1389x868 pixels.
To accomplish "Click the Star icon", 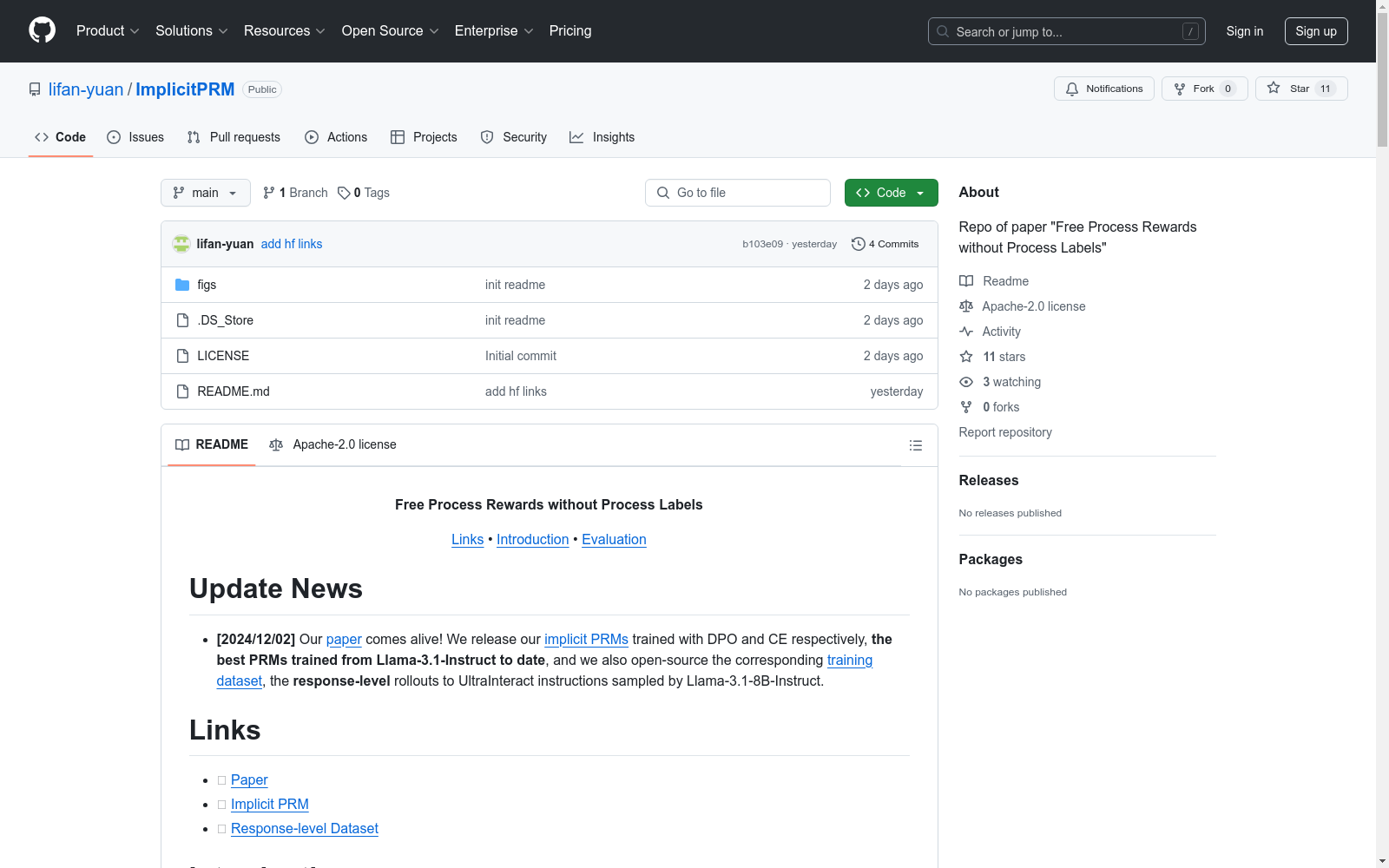I will [x=1274, y=89].
